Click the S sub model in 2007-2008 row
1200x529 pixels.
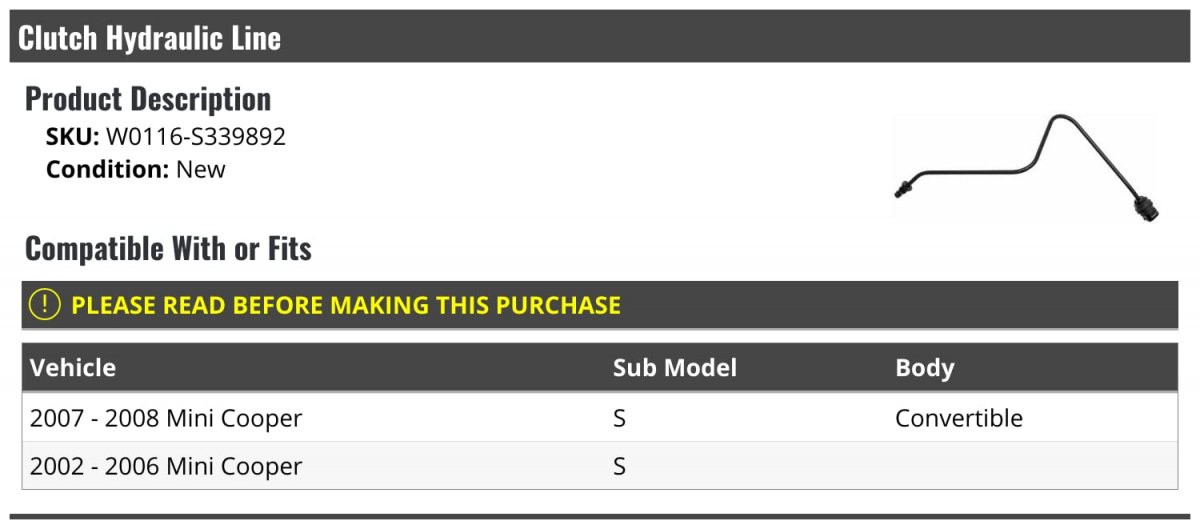coord(619,418)
